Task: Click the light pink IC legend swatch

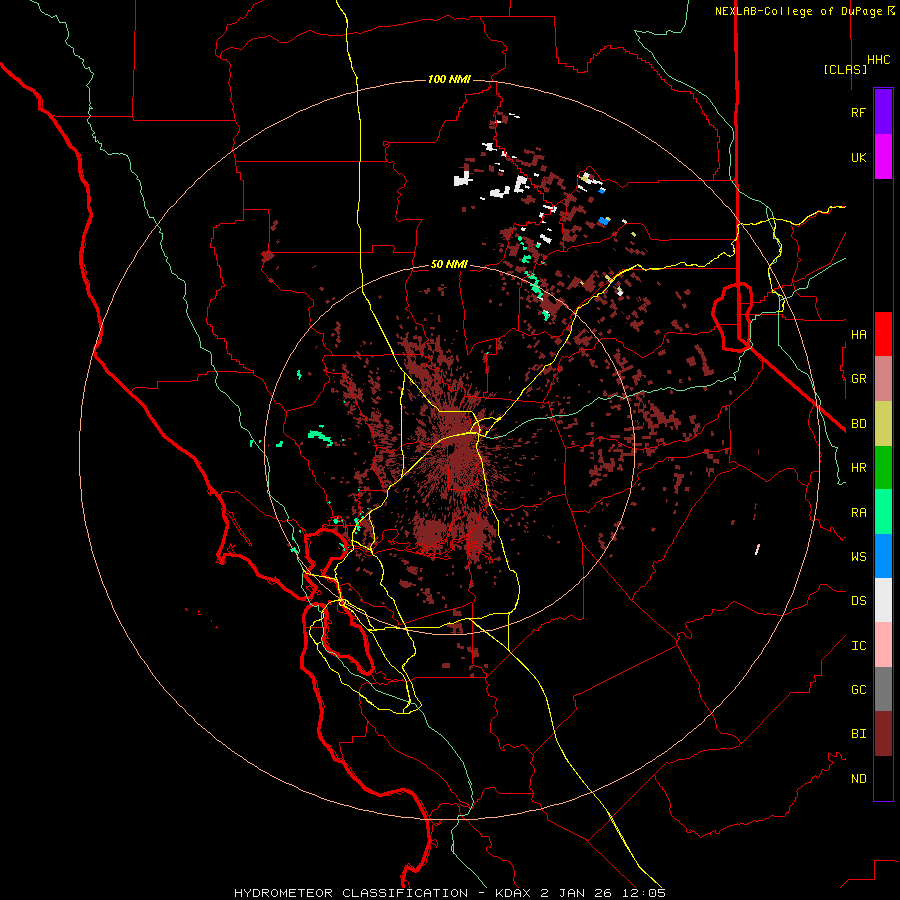Action: click(883, 645)
